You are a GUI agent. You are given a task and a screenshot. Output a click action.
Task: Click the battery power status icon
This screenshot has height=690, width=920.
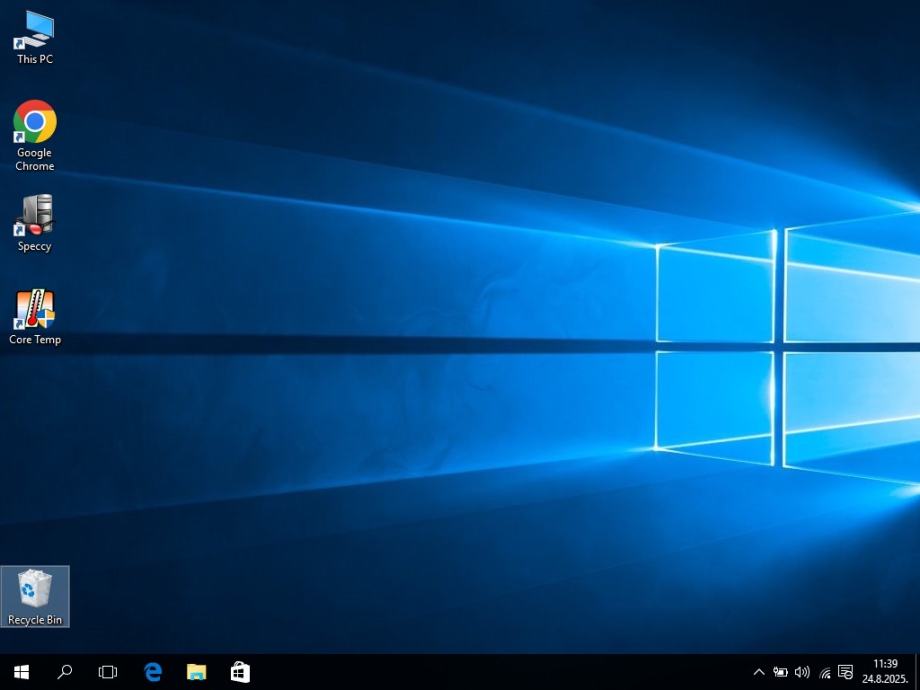pyautogui.click(x=780, y=672)
